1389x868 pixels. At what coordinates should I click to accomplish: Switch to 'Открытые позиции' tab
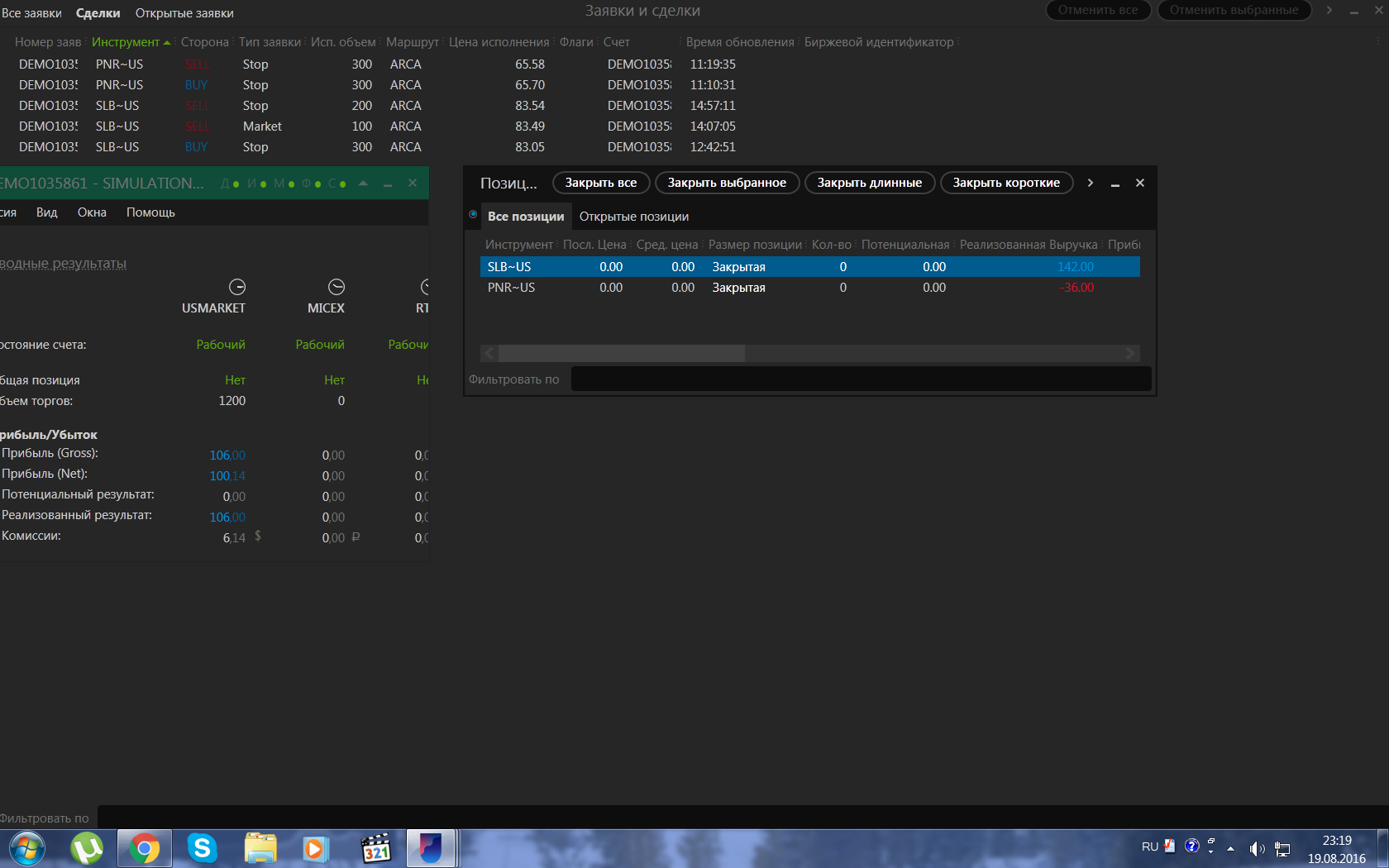(634, 217)
